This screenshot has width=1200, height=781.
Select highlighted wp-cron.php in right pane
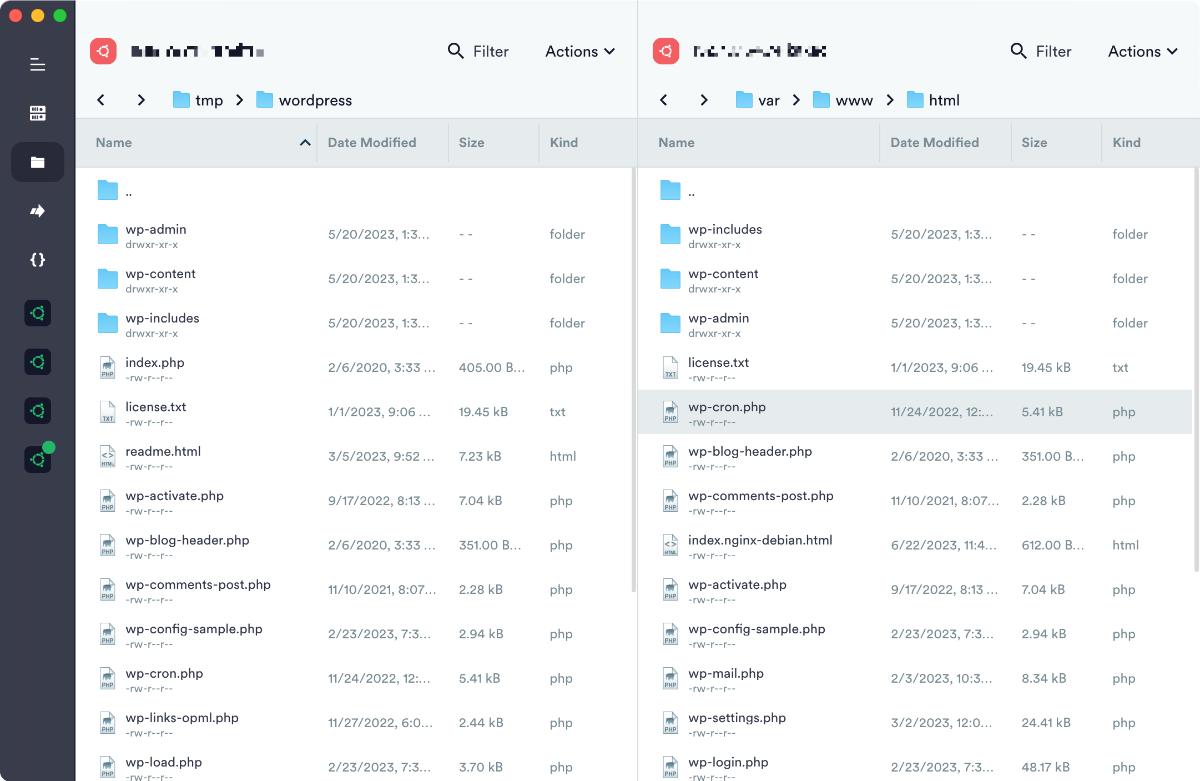tap(915, 412)
